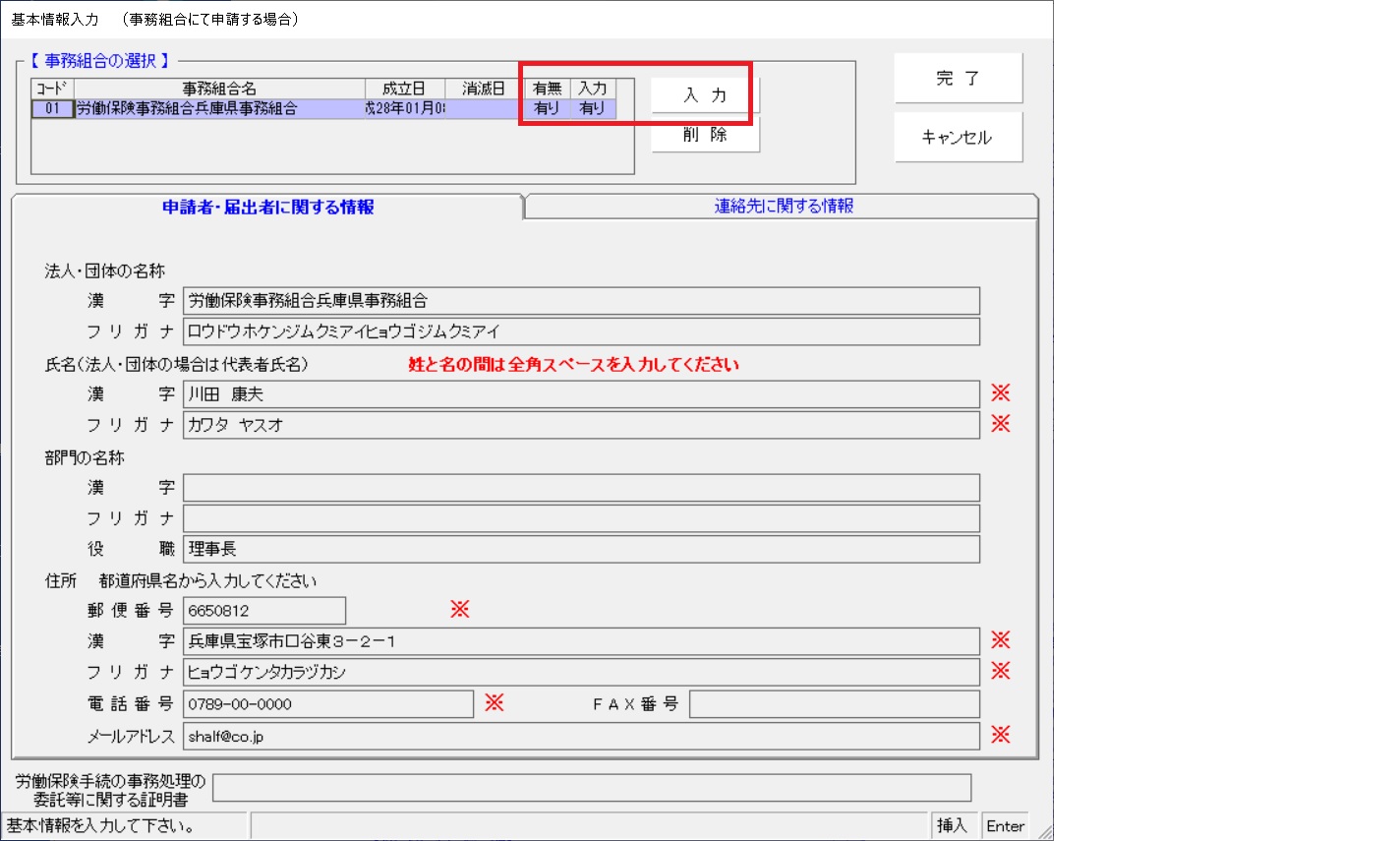Click the 電話番号 field
This screenshot has height=841, width=1400.
coord(327,704)
